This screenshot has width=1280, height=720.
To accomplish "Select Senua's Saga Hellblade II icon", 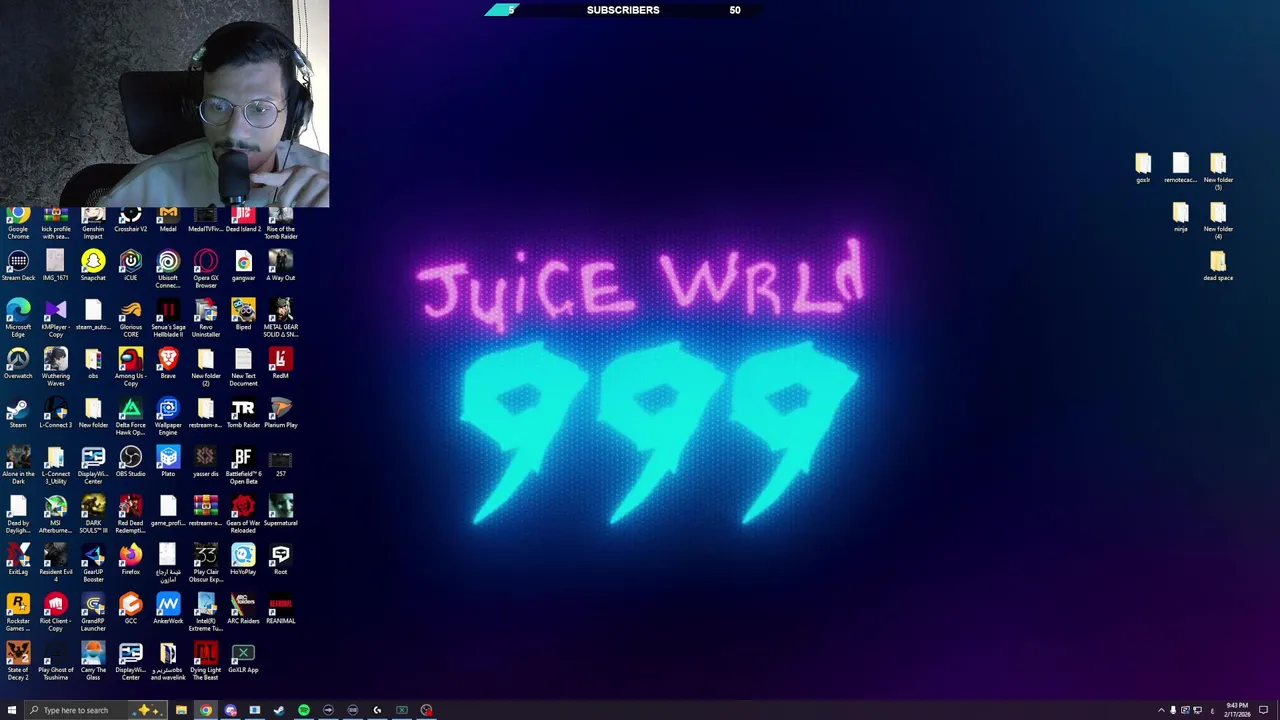I will [168, 319].
